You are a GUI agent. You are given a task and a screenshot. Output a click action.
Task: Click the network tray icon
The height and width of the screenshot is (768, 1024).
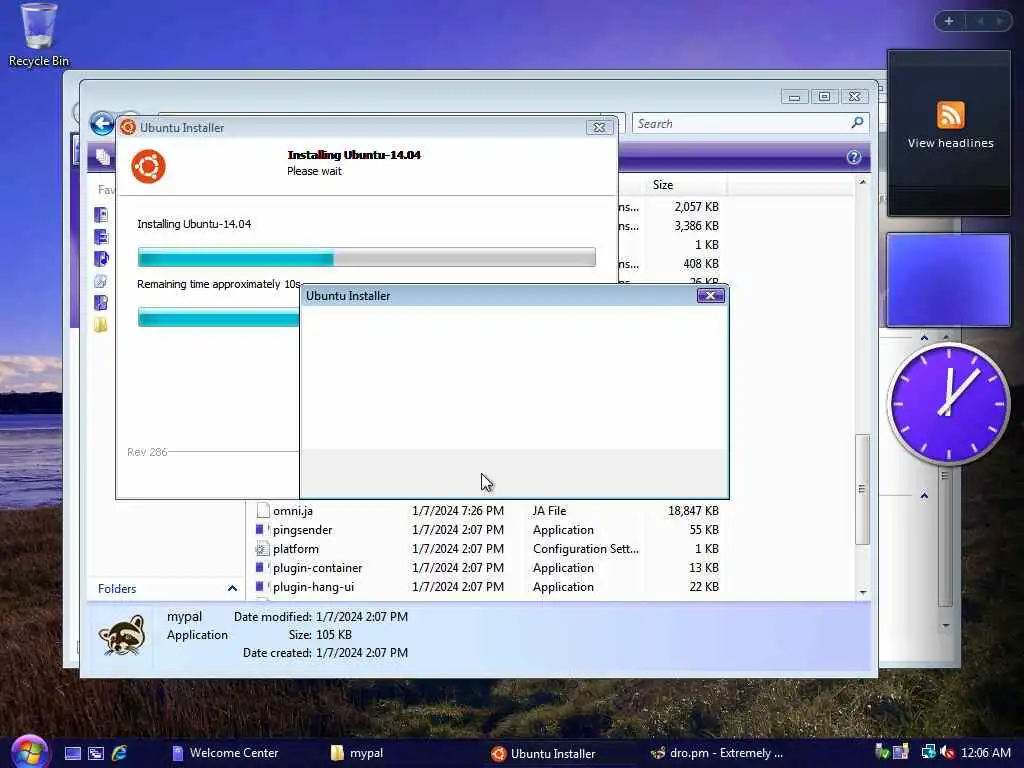click(928, 752)
